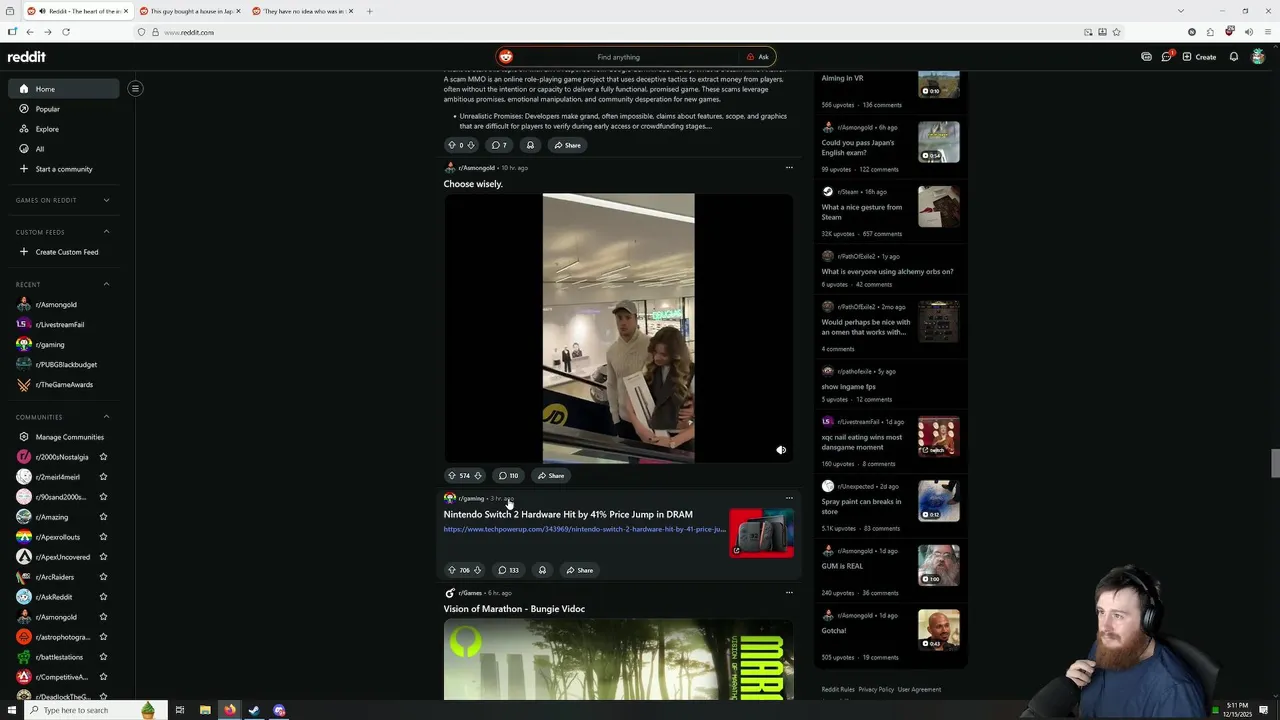Give award on top scam MMO post

[x=530, y=145]
